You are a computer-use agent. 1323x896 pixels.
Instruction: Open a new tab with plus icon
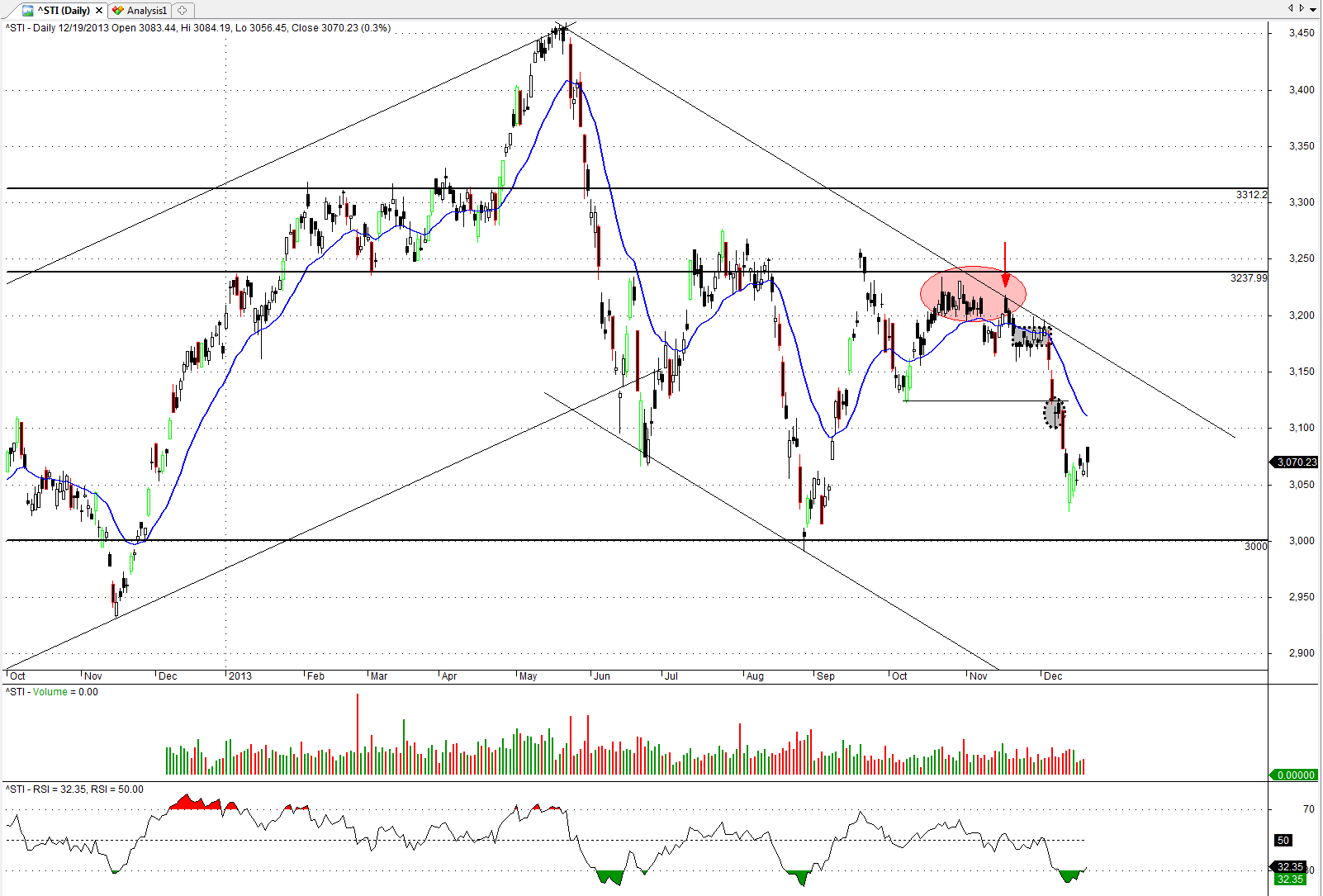(182, 11)
